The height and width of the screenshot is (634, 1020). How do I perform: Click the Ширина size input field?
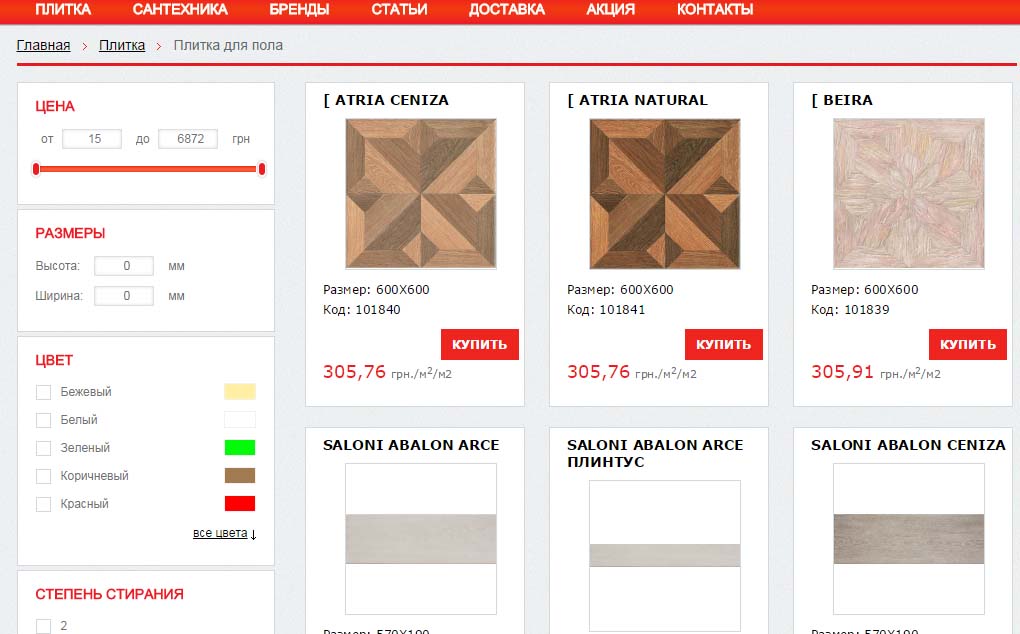coord(124,296)
